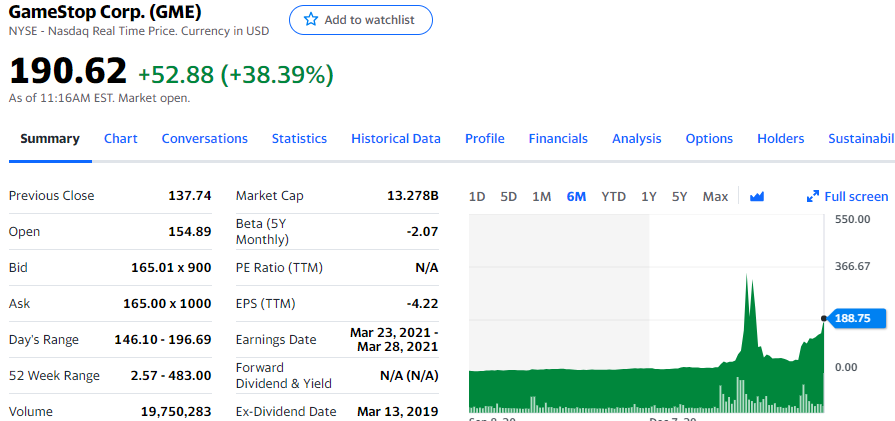This screenshot has height=421, width=895.
Task: Click the GameStop Corp. (GME) heading
Action: [105, 11]
